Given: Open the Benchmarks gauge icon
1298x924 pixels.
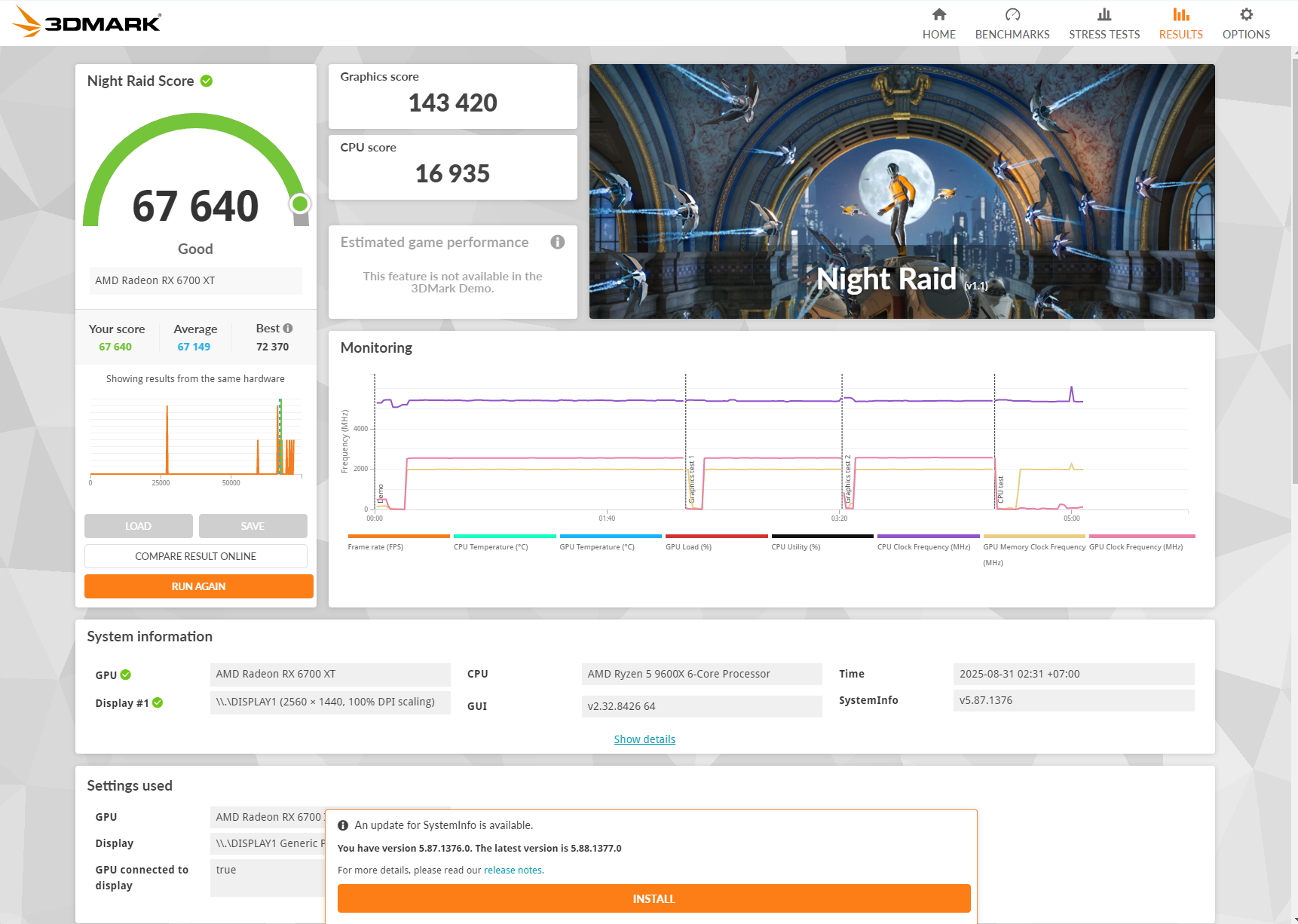Looking at the screenshot, I should pyautogui.click(x=1012, y=14).
